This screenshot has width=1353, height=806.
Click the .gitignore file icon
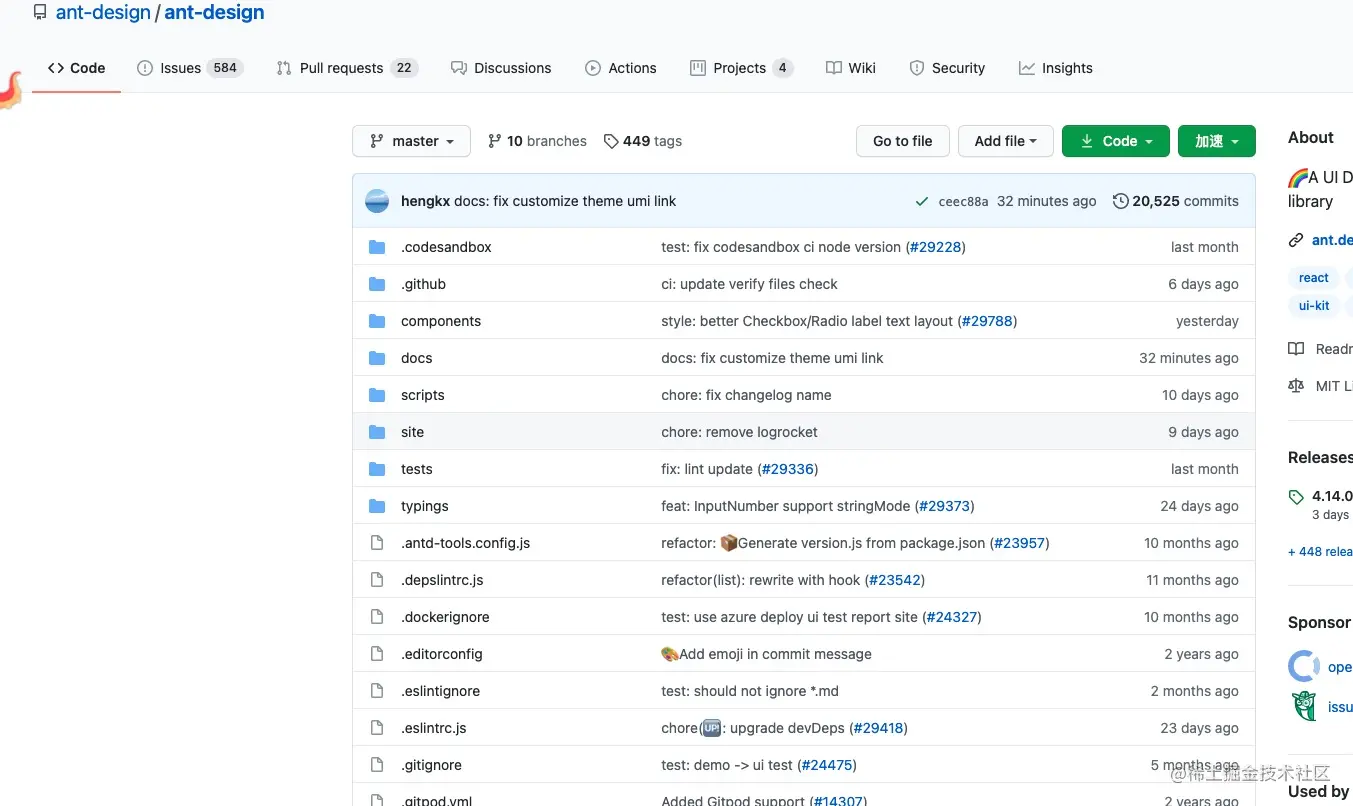[377, 765]
